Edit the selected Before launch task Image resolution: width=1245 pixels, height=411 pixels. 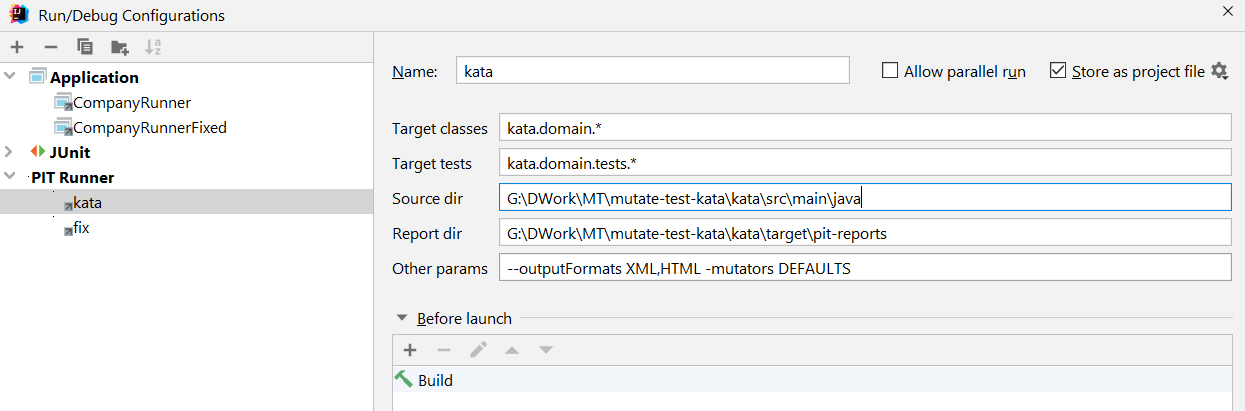point(479,350)
